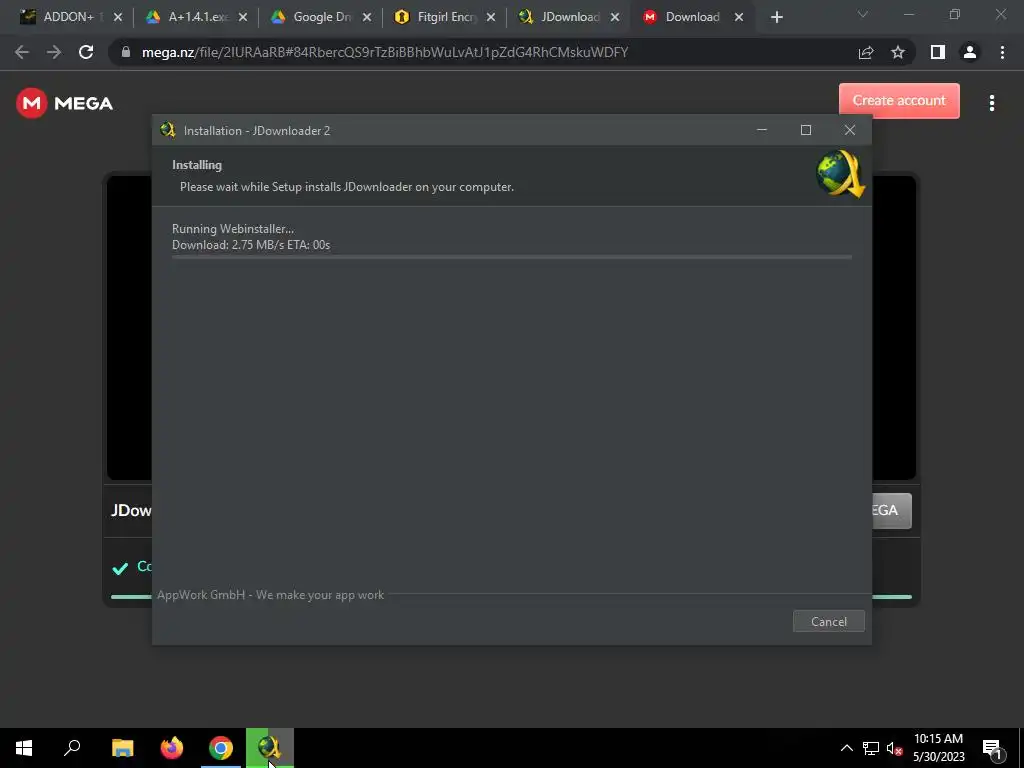Minimize the JDownloader installer window

pos(761,130)
